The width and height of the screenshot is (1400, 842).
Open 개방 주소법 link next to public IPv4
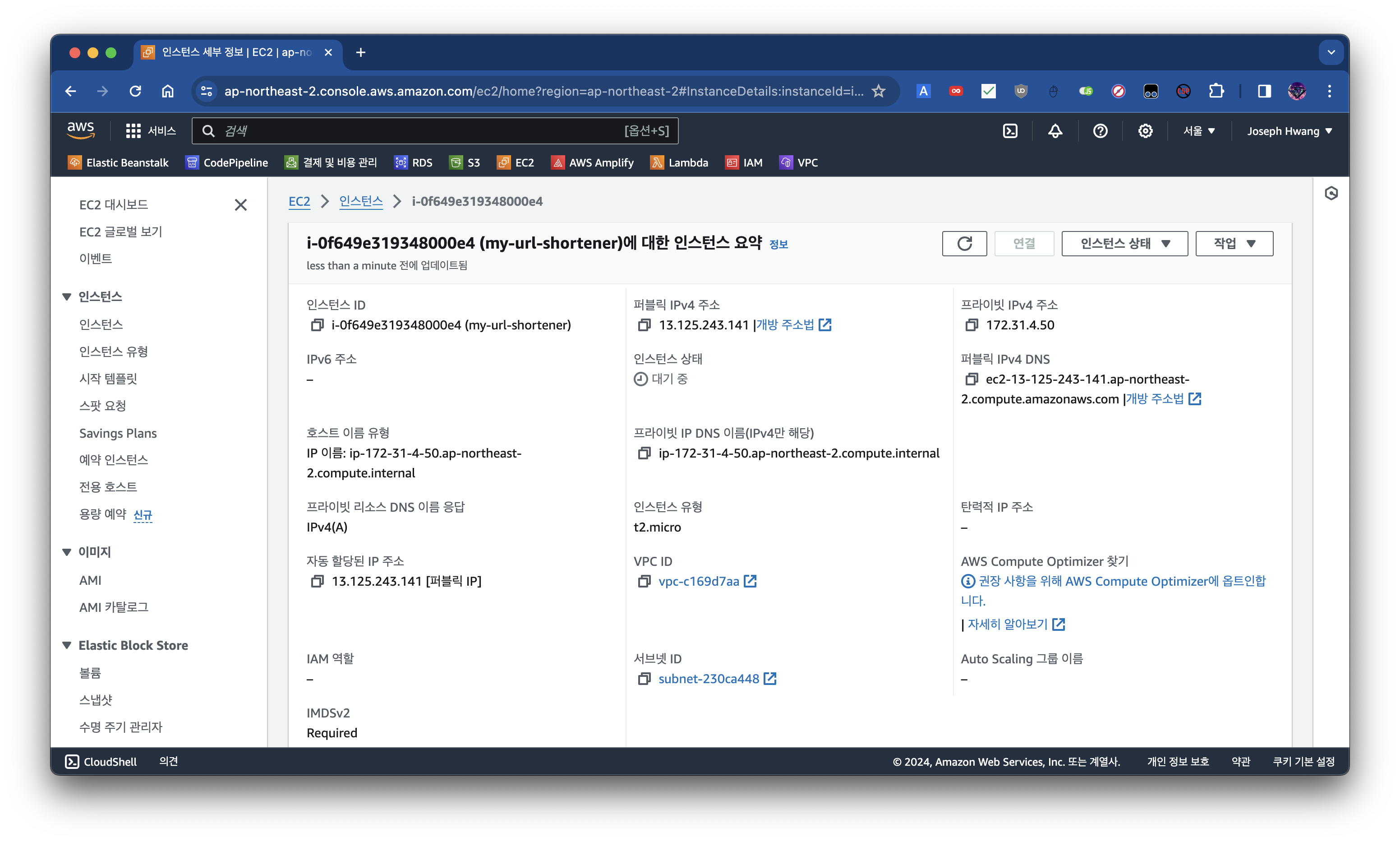[793, 325]
